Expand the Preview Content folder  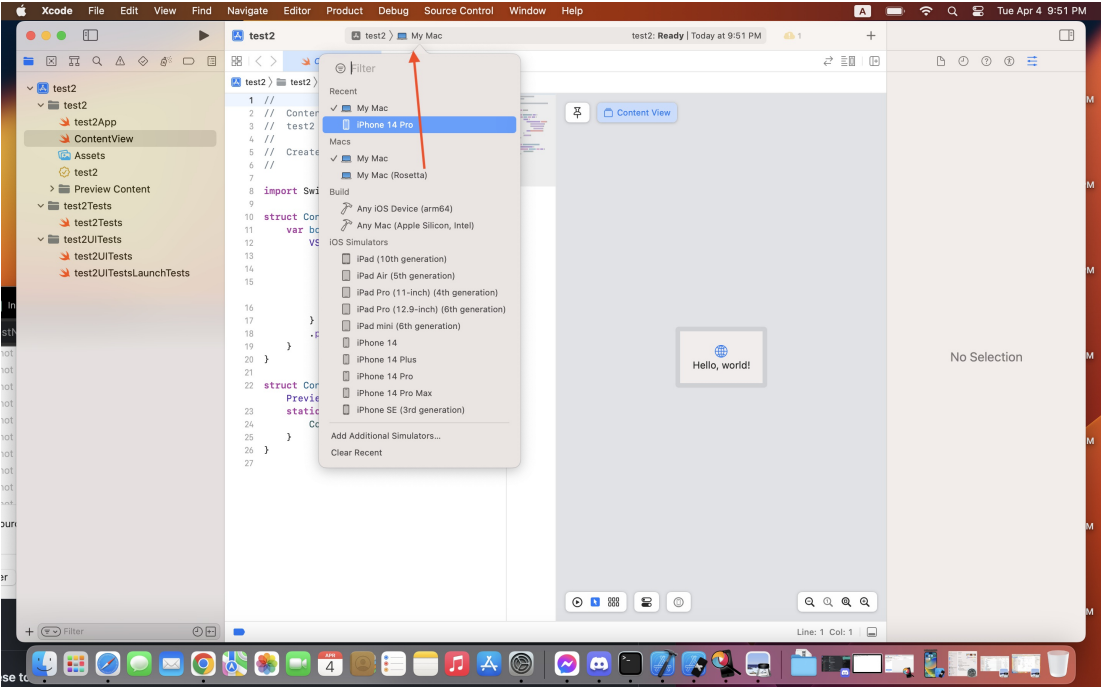pos(52,189)
